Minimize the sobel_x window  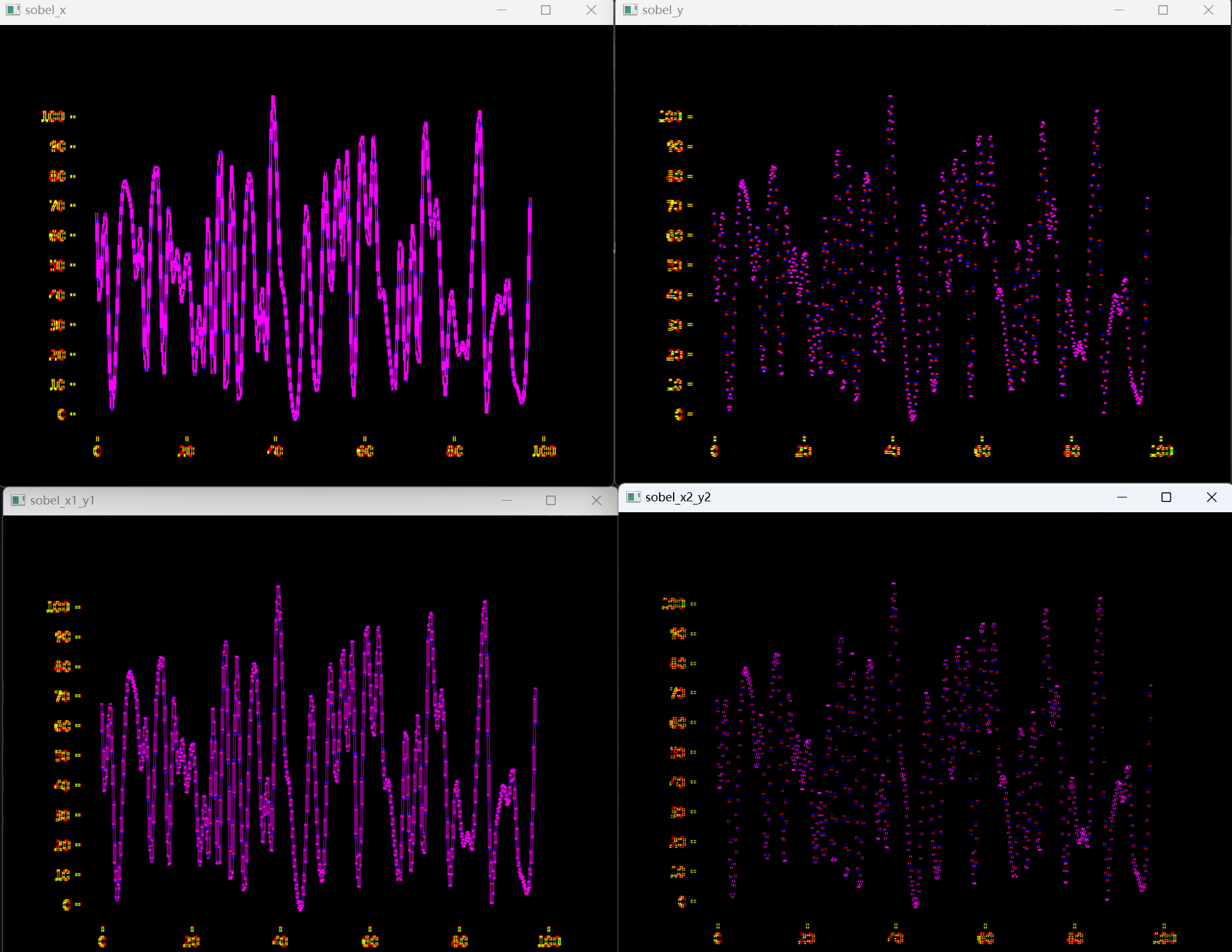click(501, 10)
